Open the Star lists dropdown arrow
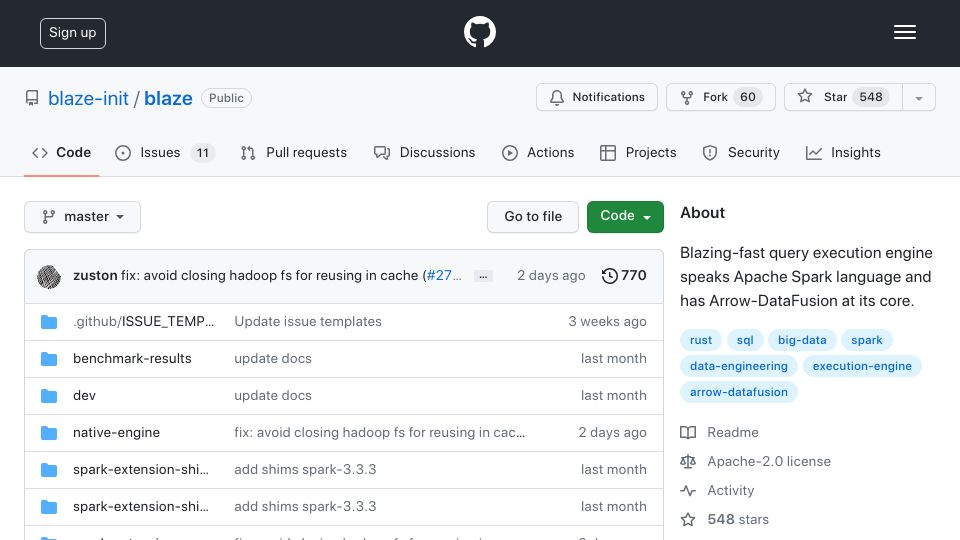 pyautogui.click(x=918, y=97)
